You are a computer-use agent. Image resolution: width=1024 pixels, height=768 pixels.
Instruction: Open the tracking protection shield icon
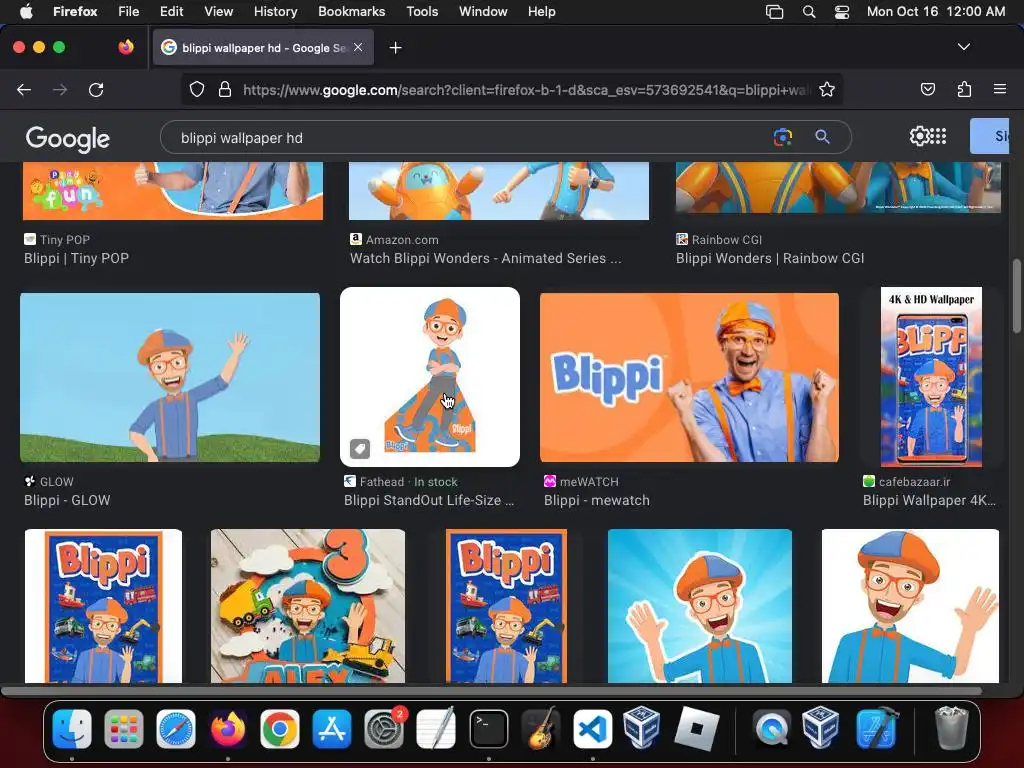(x=197, y=89)
